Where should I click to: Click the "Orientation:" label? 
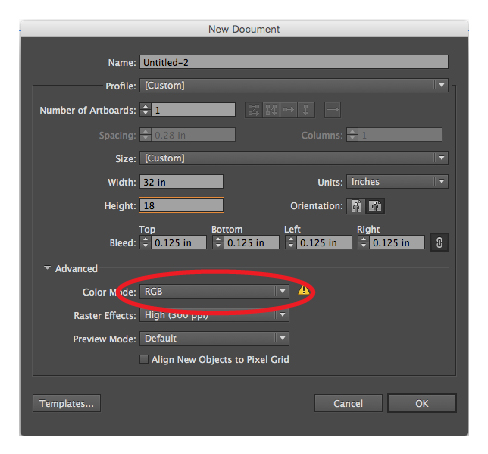tap(316, 206)
